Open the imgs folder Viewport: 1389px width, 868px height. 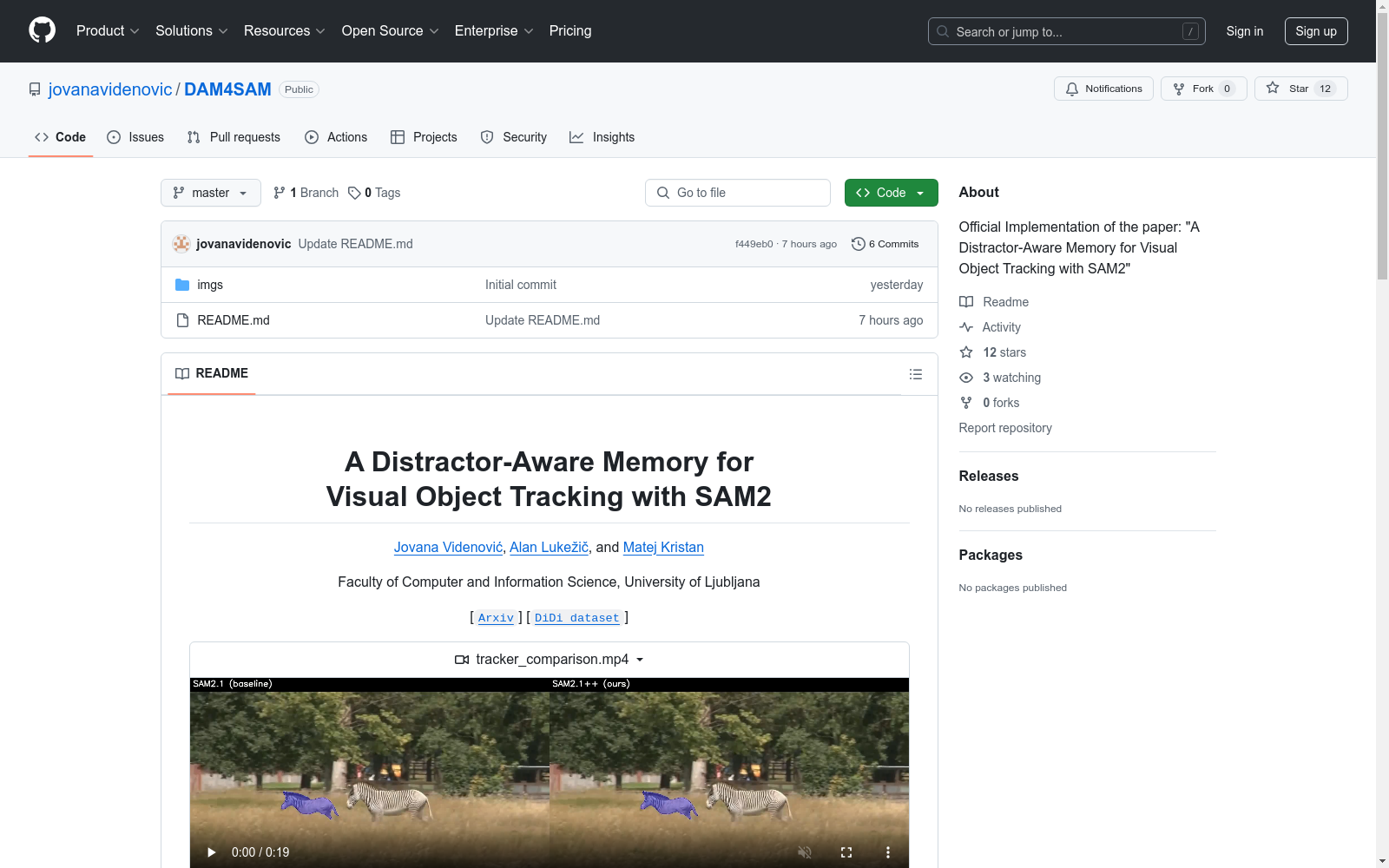point(210,285)
